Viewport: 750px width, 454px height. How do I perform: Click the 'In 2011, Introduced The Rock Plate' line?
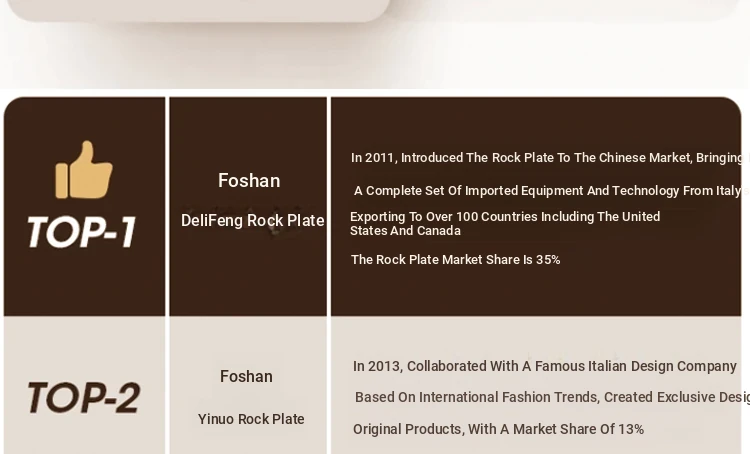tap(550, 158)
